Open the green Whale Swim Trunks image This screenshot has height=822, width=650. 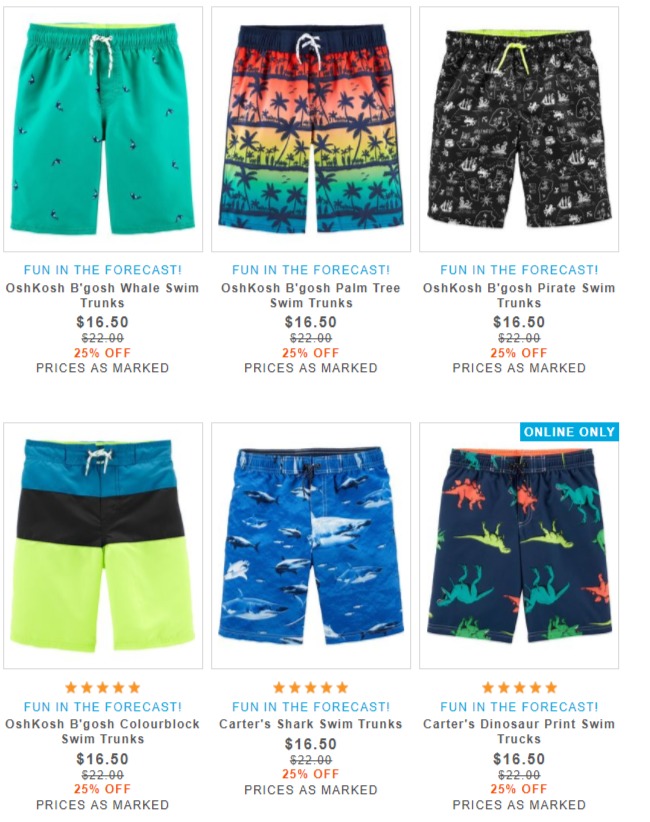pyautogui.click(x=103, y=129)
